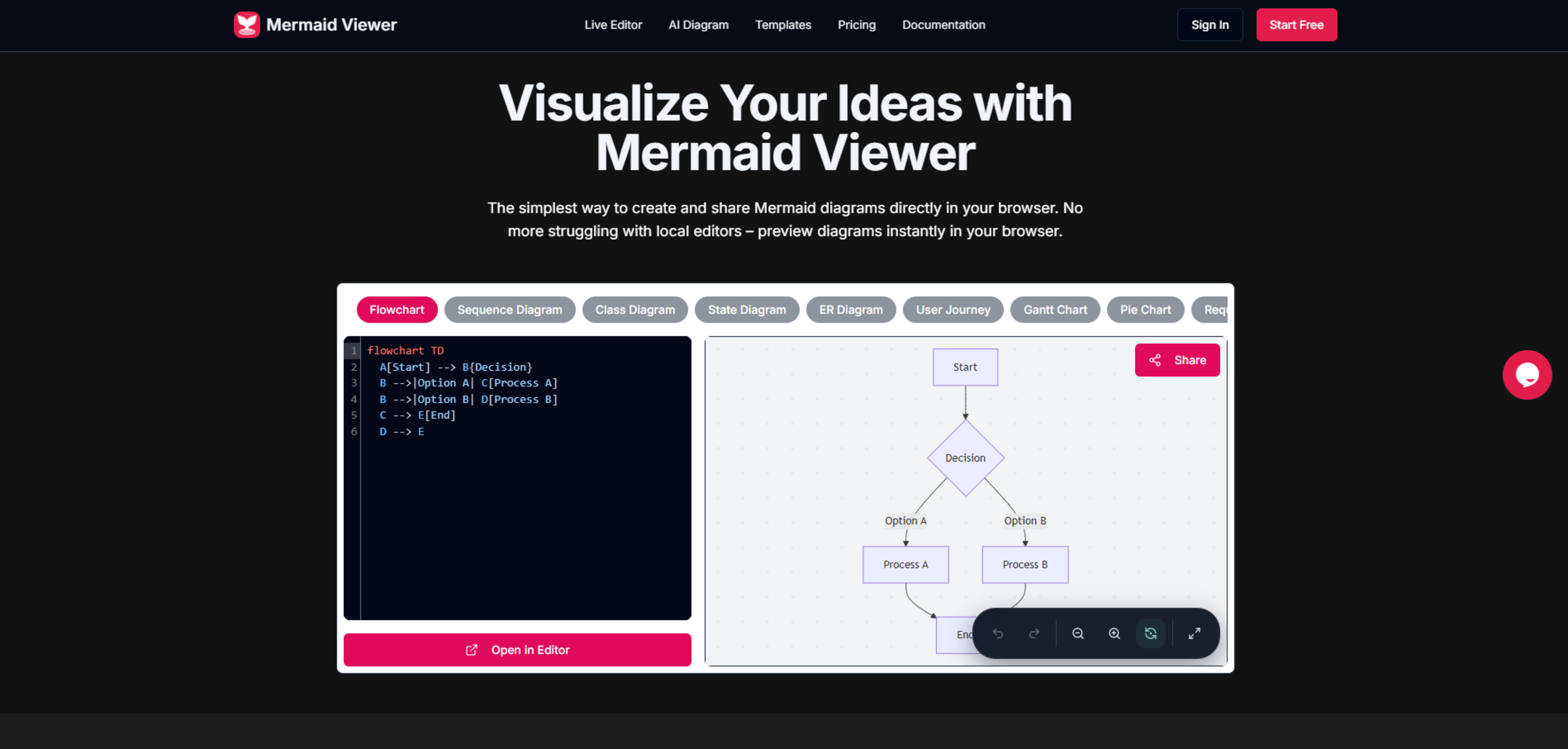Open the chat support bubble
The height and width of the screenshot is (749, 1568).
coord(1527,375)
